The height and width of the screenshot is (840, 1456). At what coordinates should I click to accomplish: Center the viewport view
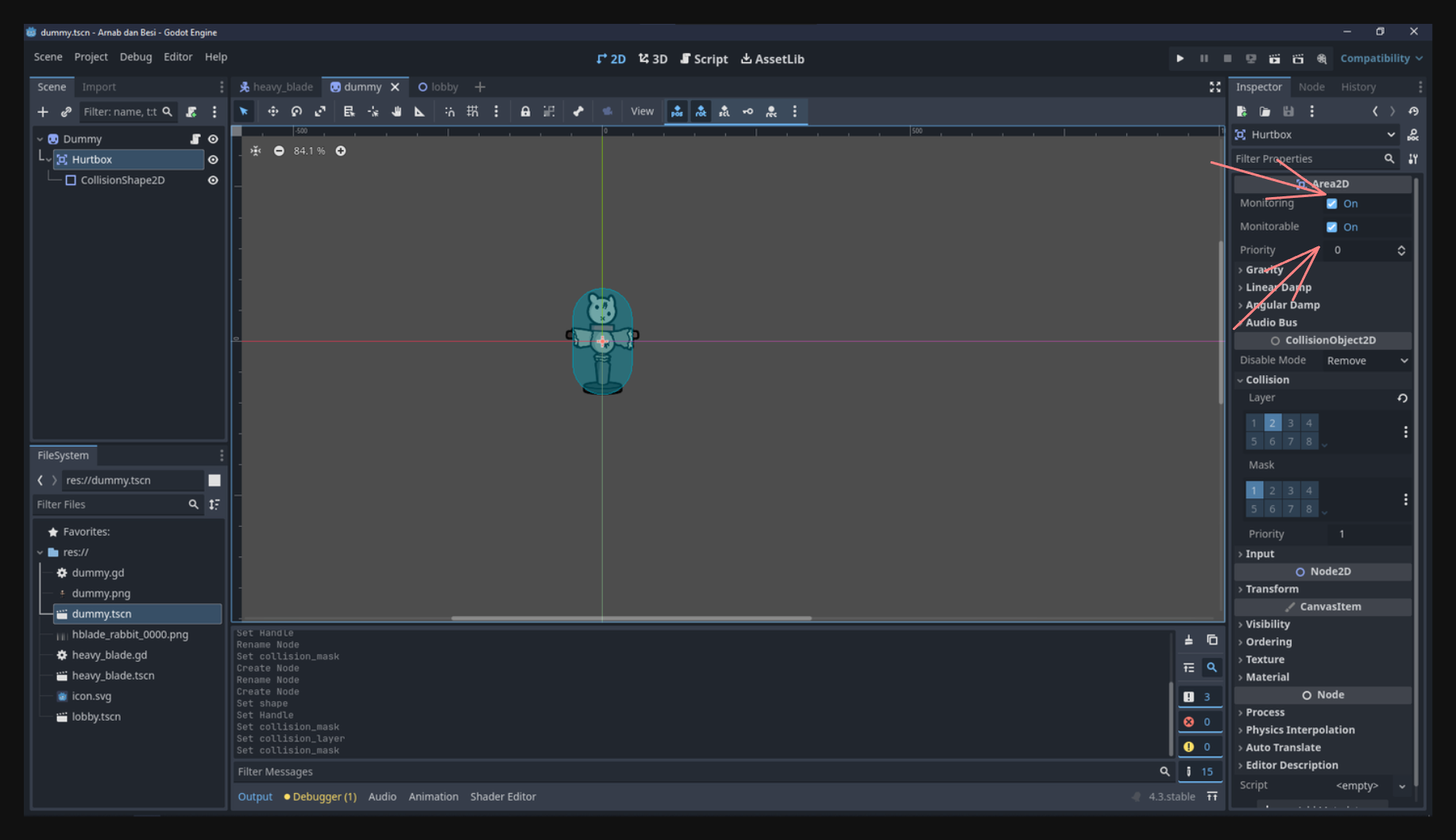(x=256, y=151)
